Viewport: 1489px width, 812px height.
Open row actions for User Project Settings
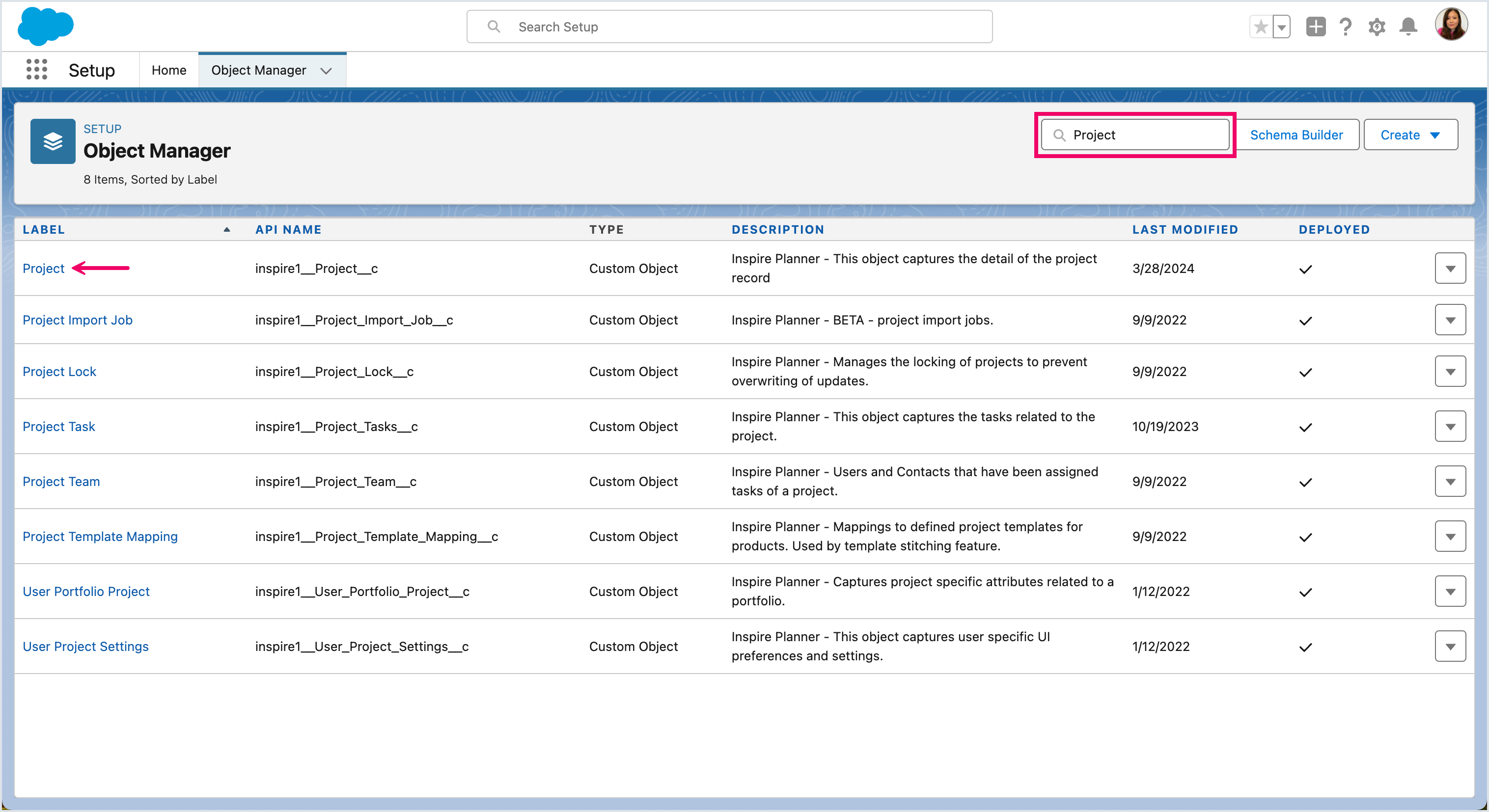1450,646
